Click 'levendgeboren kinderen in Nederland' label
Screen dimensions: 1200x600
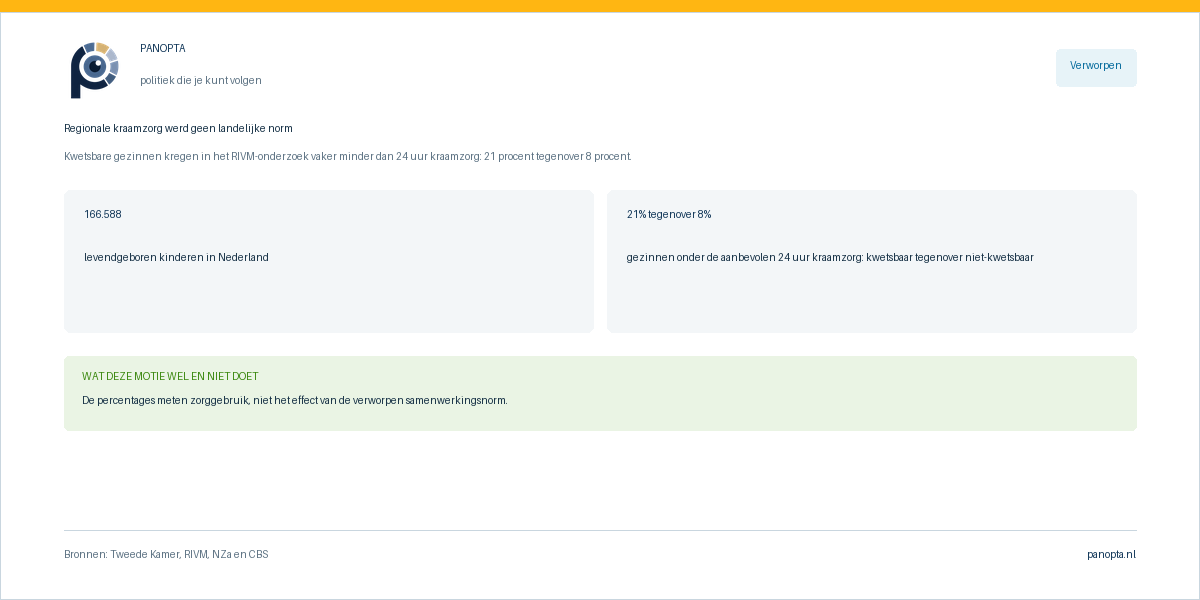point(176,257)
